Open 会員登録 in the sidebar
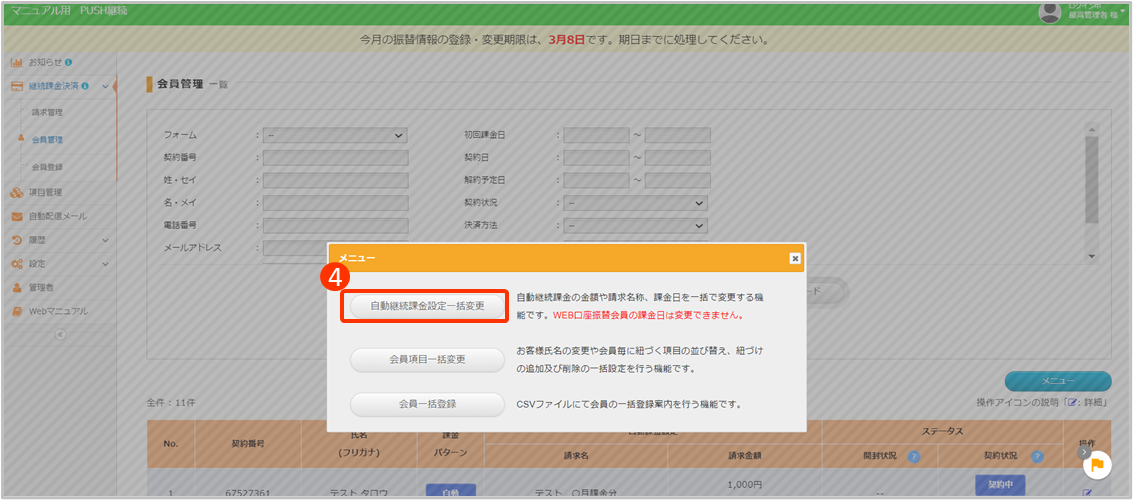The height and width of the screenshot is (500, 1133). pyautogui.click(x=47, y=167)
